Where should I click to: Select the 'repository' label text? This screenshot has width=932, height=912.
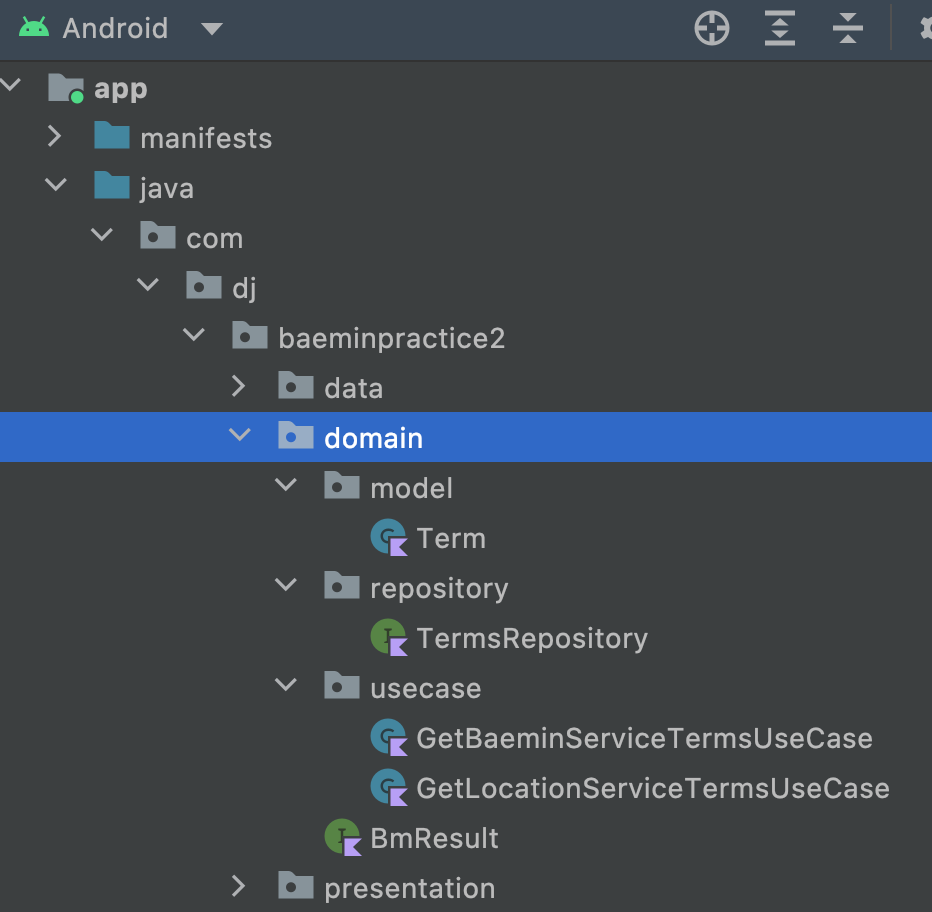click(439, 589)
